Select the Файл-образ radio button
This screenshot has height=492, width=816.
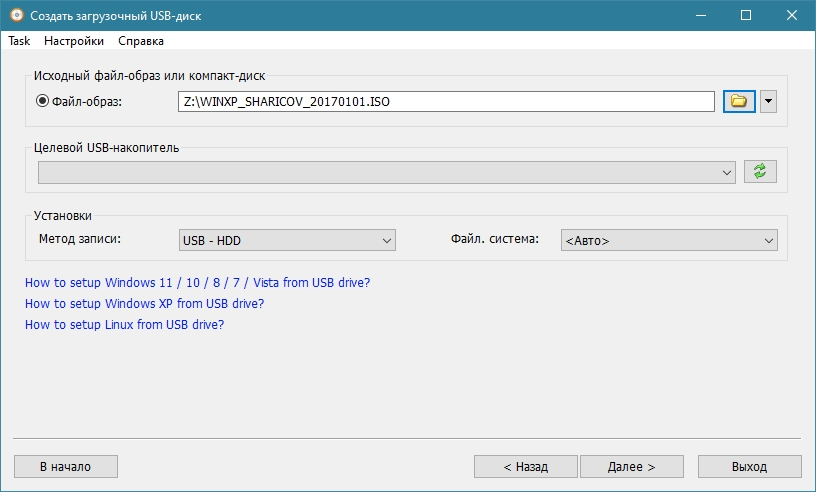point(43,101)
